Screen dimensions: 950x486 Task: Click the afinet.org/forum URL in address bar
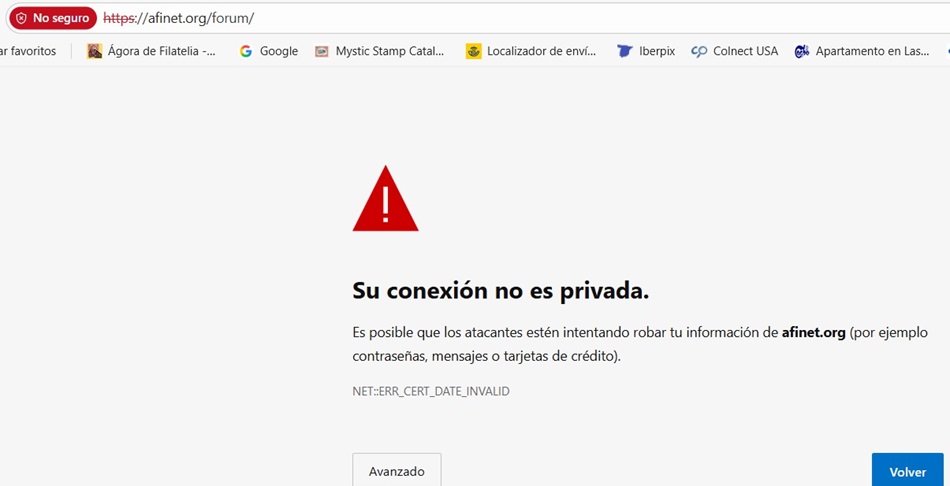[178, 18]
